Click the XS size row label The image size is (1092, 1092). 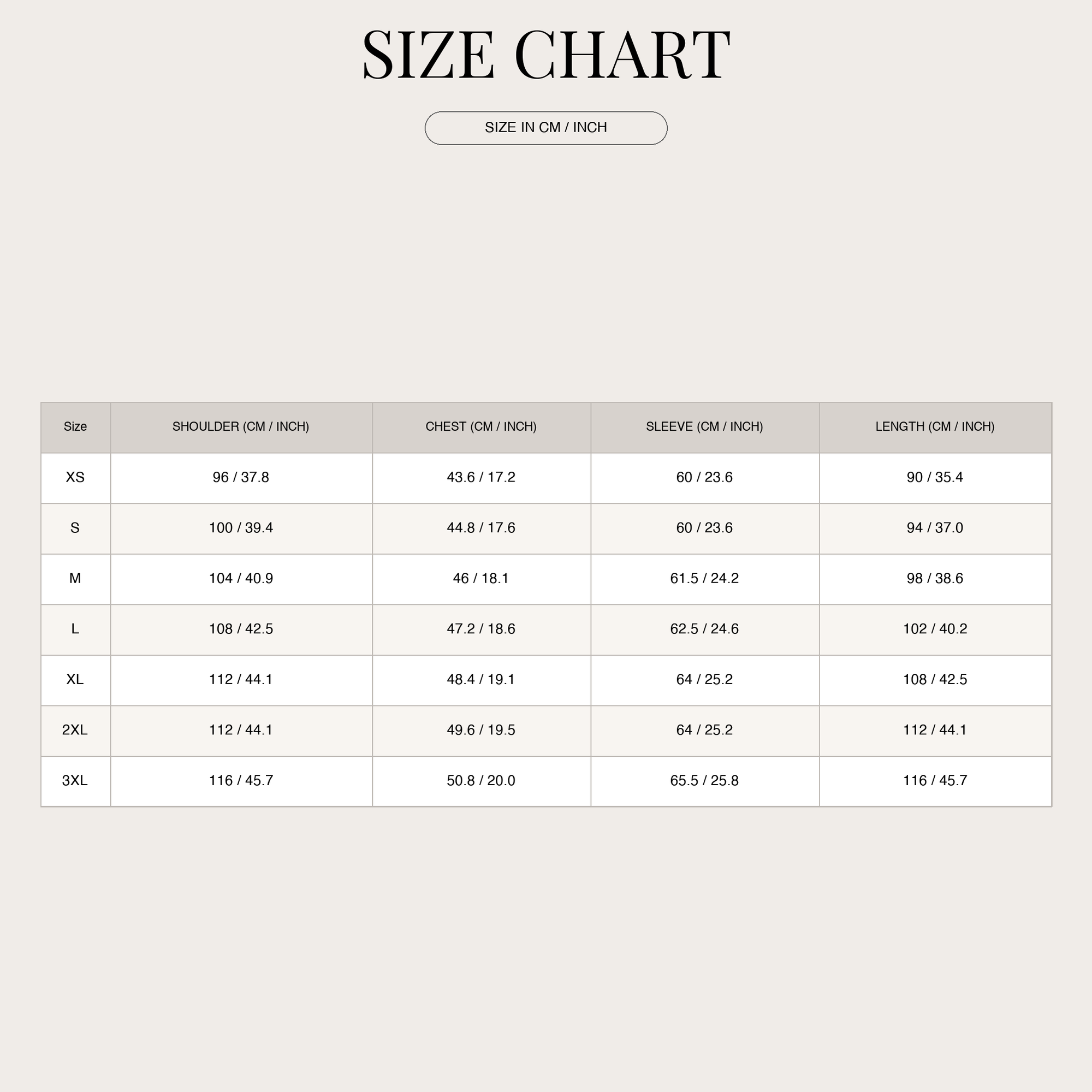point(75,477)
